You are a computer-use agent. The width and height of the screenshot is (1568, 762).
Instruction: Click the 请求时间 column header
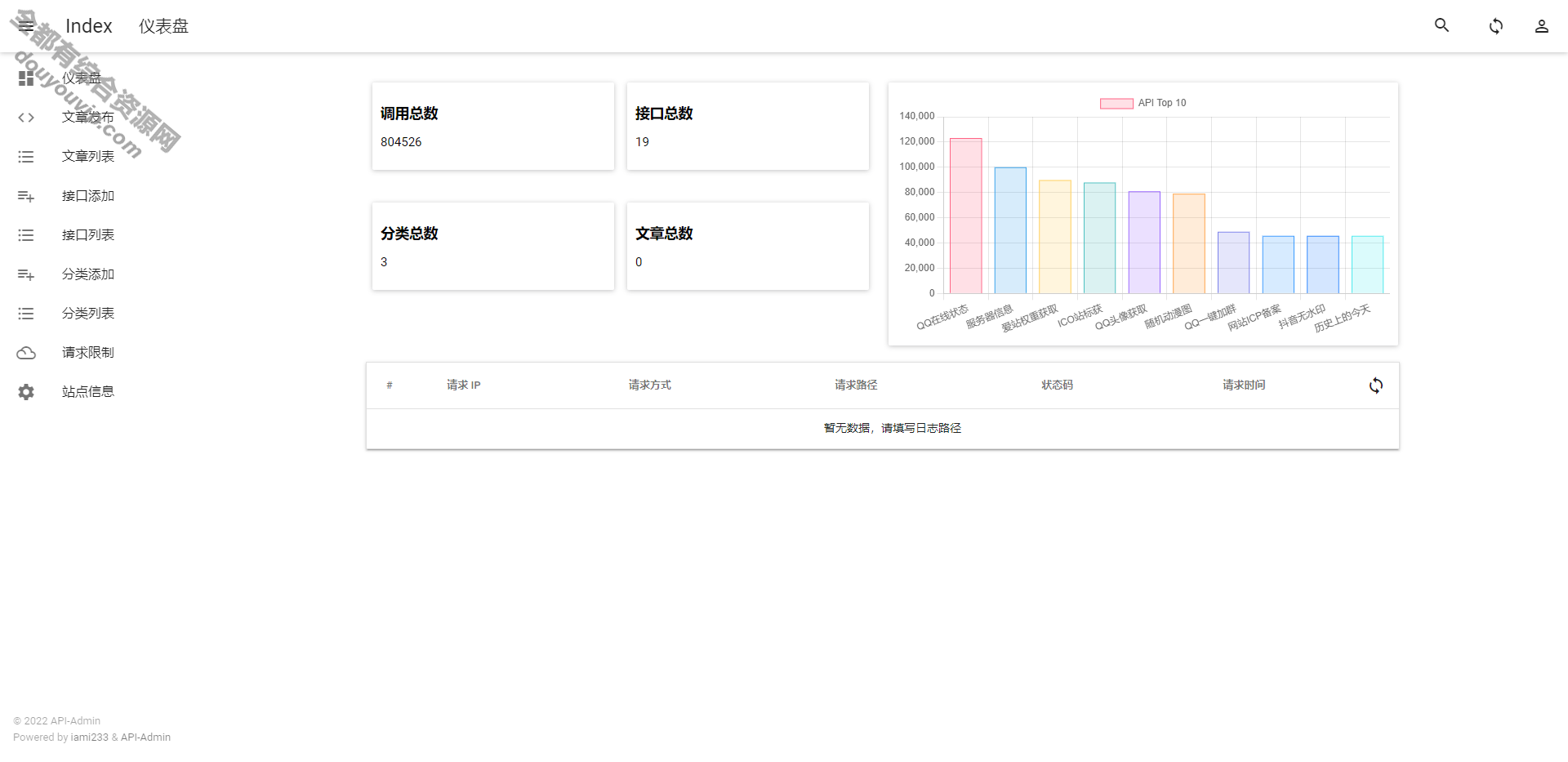(1244, 385)
